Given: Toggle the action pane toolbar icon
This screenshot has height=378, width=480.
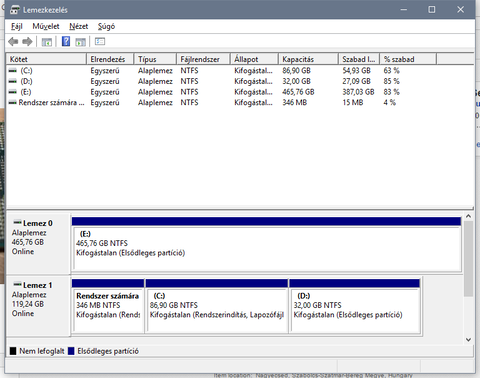Looking at the screenshot, I should (81, 42).
